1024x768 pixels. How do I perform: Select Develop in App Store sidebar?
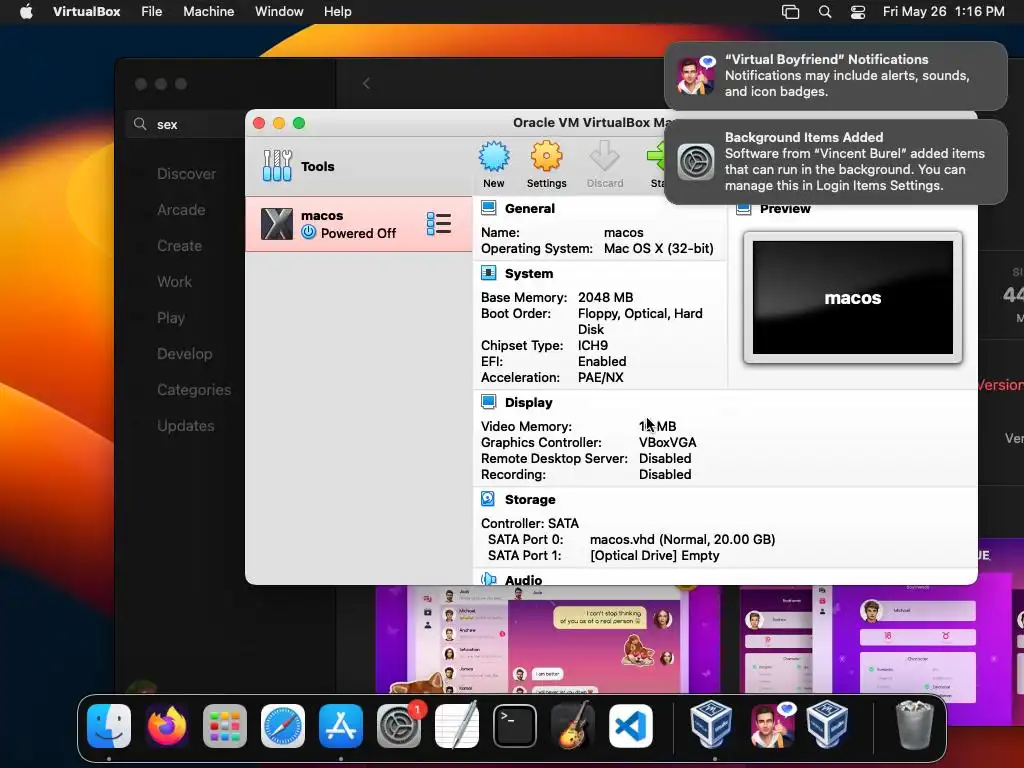(x=185, y=353)
